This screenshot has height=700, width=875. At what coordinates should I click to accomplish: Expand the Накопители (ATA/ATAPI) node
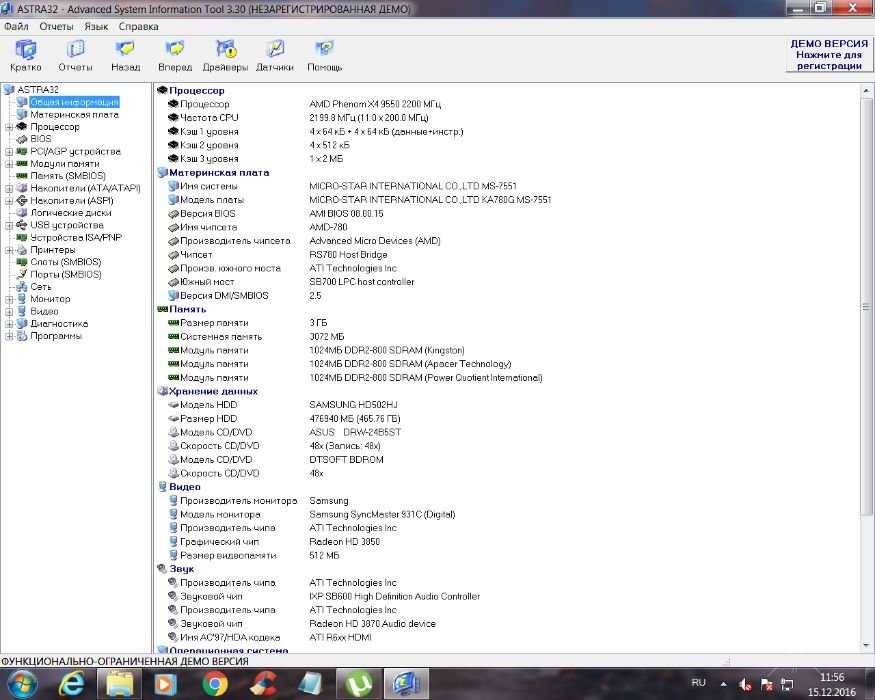point(9,189)
